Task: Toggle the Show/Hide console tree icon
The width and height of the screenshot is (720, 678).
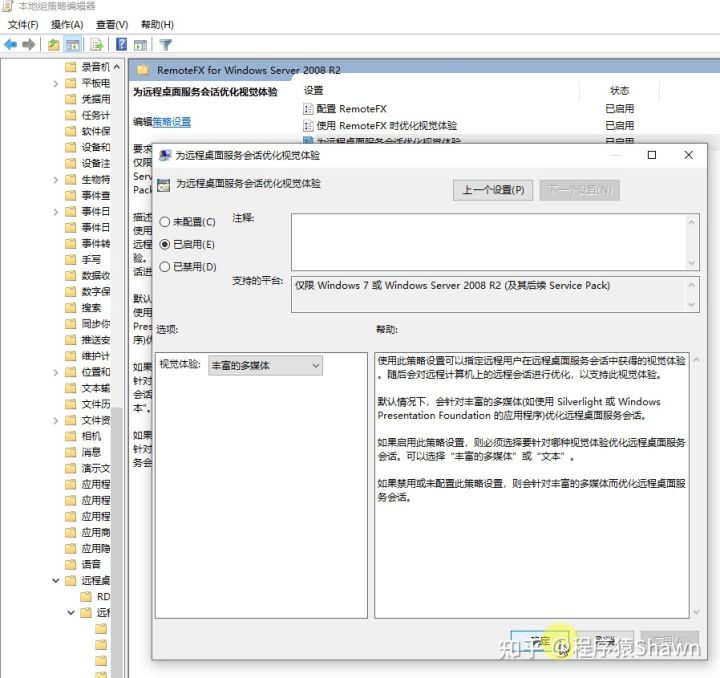Action: (x=73, y=45)
